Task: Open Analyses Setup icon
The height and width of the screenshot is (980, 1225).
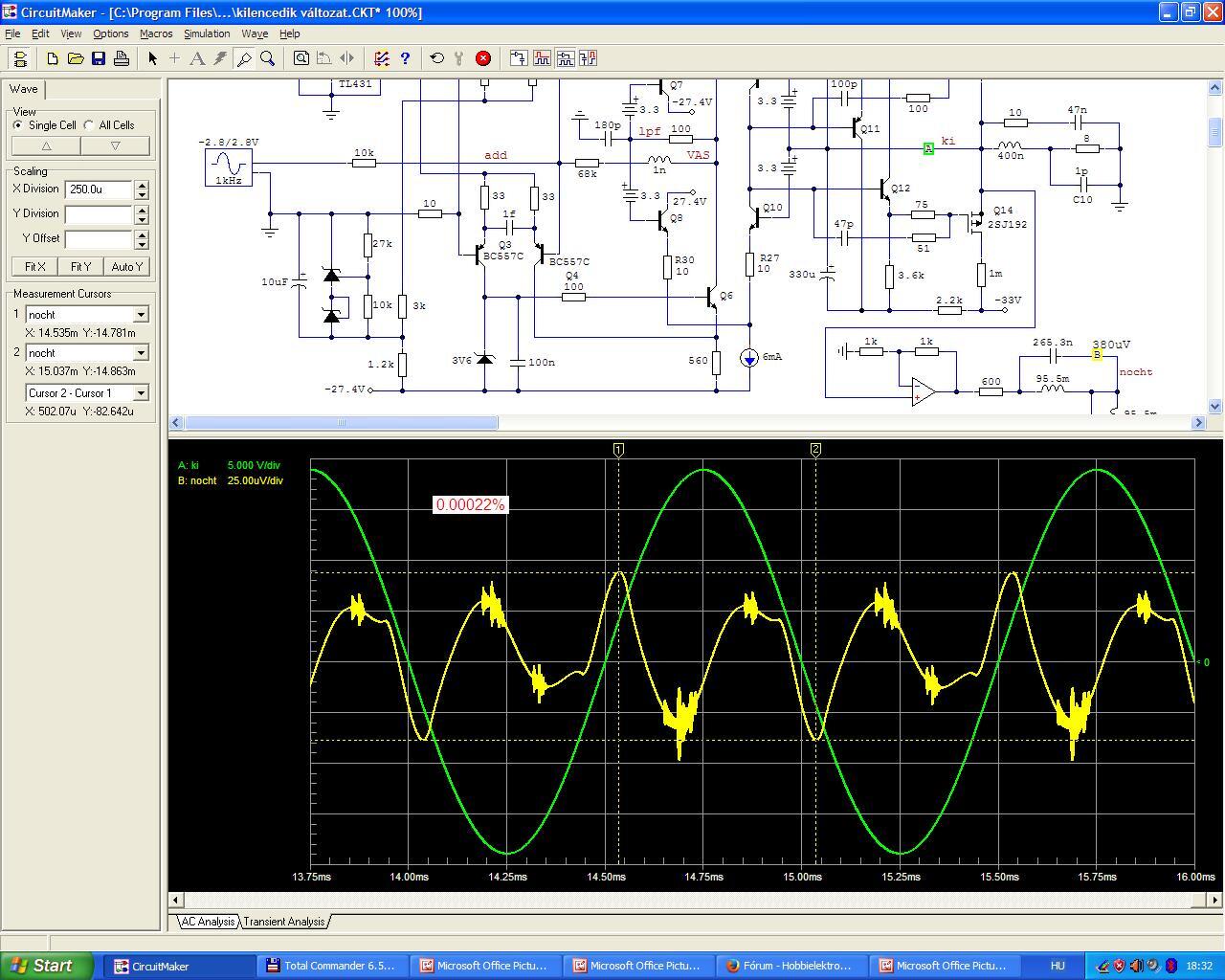Action: tap(382, 58)
